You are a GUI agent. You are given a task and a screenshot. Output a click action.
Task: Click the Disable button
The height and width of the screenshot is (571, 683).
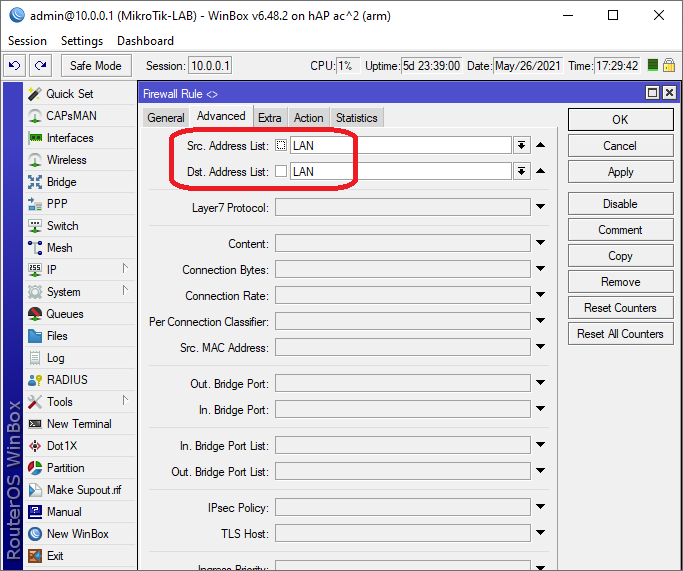(620, 204)
